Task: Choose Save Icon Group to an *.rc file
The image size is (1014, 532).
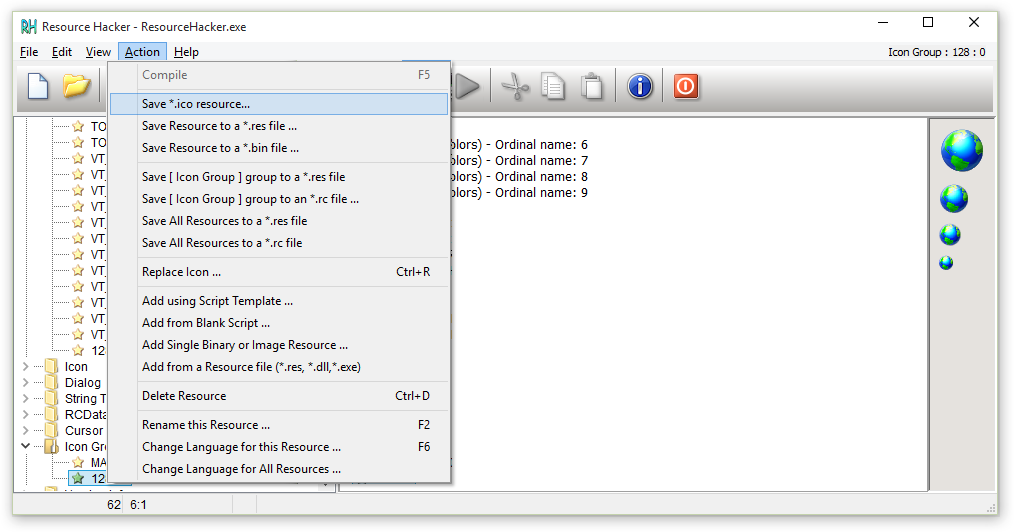Action: 279,199
